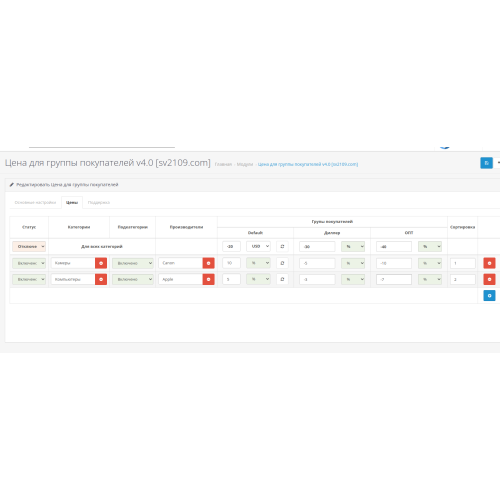The width and height of the screenshot is (500, 500).
Task: Click the Статус column header
Action: pyautogui.click(x=29, y=227)
